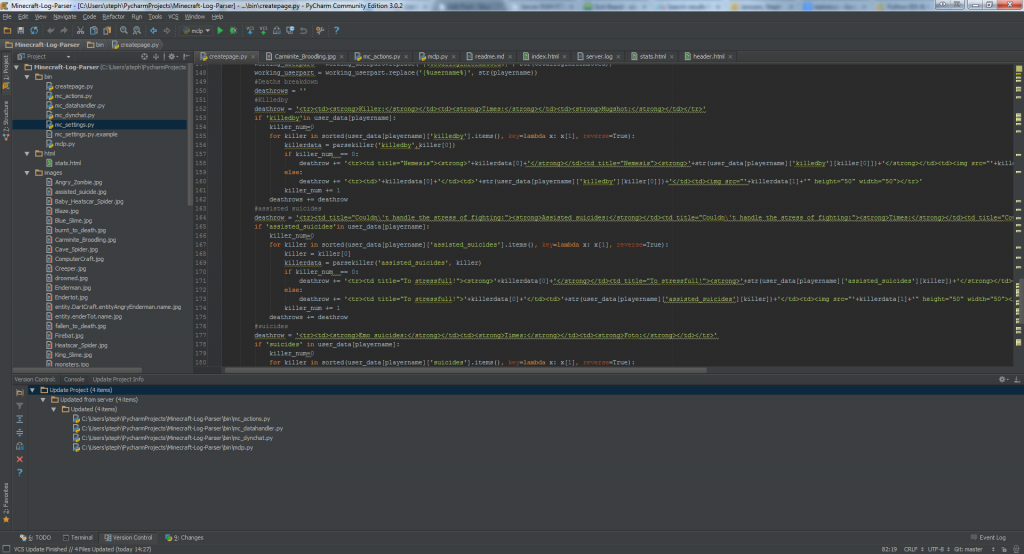1024x554 pixels.
Task: Open the Refactor menu
Action: tap(113, 16)
